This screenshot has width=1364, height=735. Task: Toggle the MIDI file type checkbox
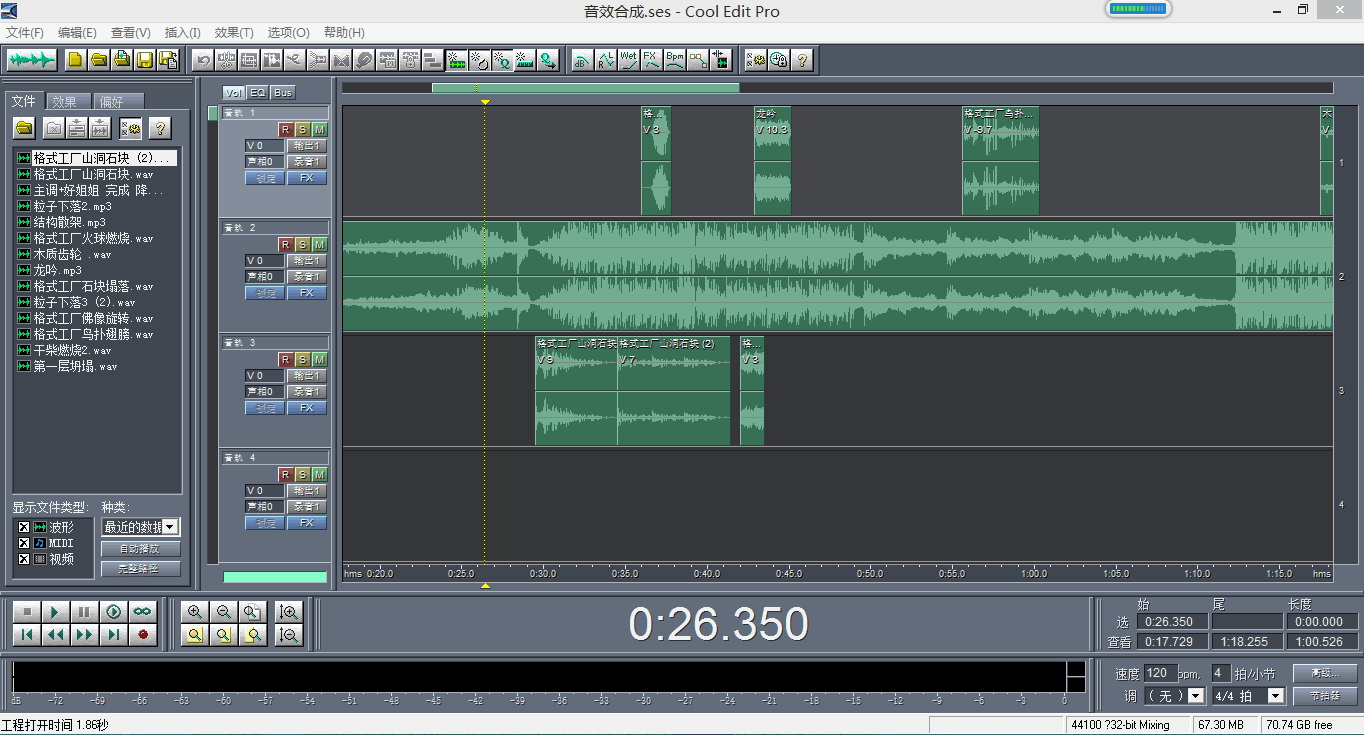24,543
